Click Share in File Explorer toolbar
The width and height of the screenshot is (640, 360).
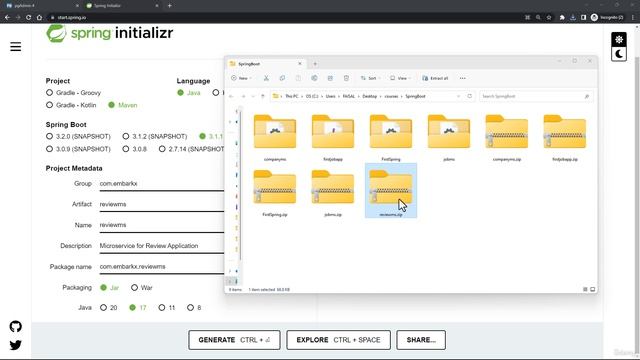330,78
